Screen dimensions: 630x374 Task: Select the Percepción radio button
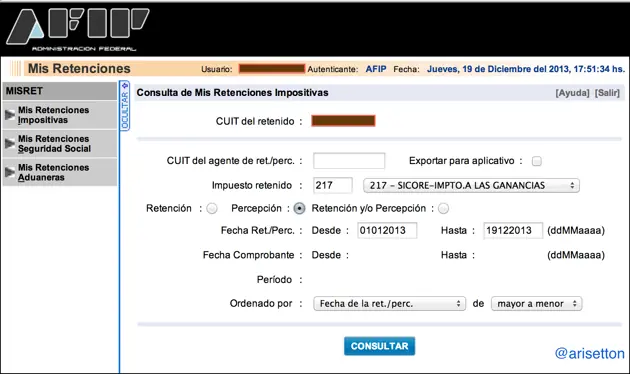pyautogui.click(x=299, y=208)
